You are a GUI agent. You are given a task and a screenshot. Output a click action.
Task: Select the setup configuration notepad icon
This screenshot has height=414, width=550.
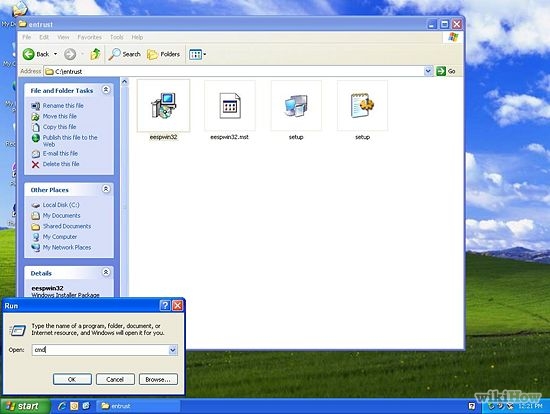pos(362,105)
